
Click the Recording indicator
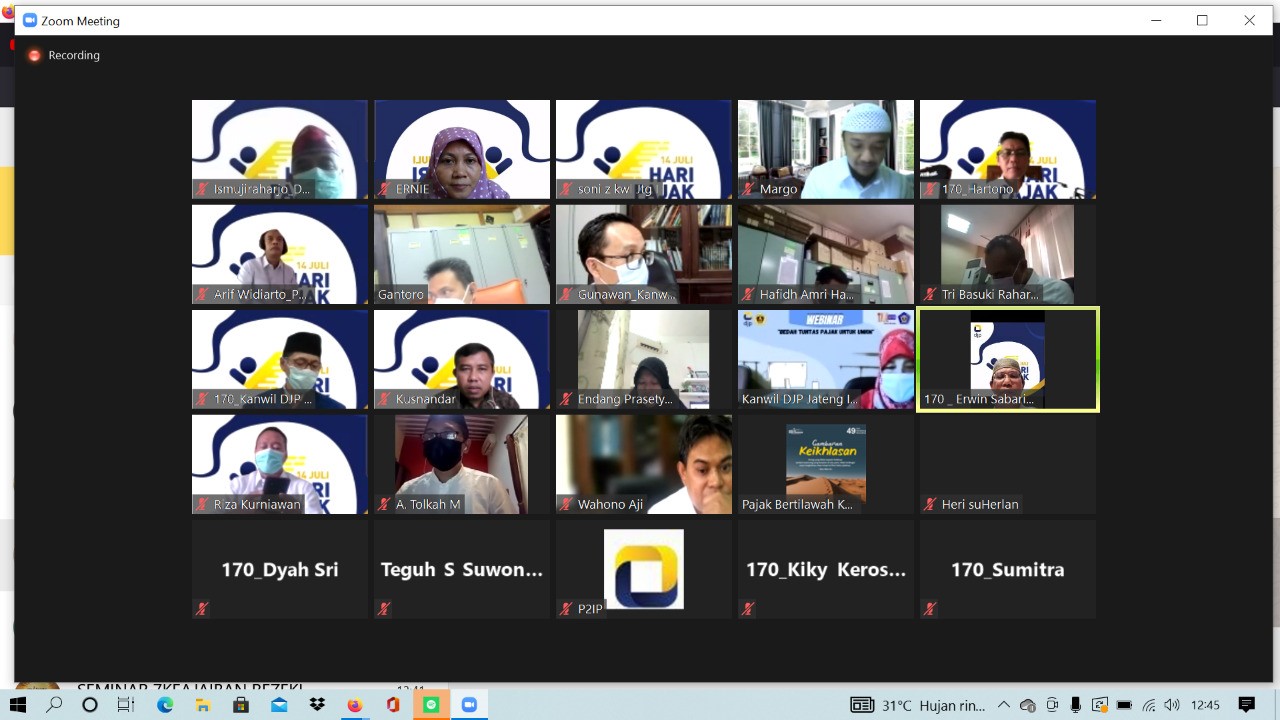point(65,56)
